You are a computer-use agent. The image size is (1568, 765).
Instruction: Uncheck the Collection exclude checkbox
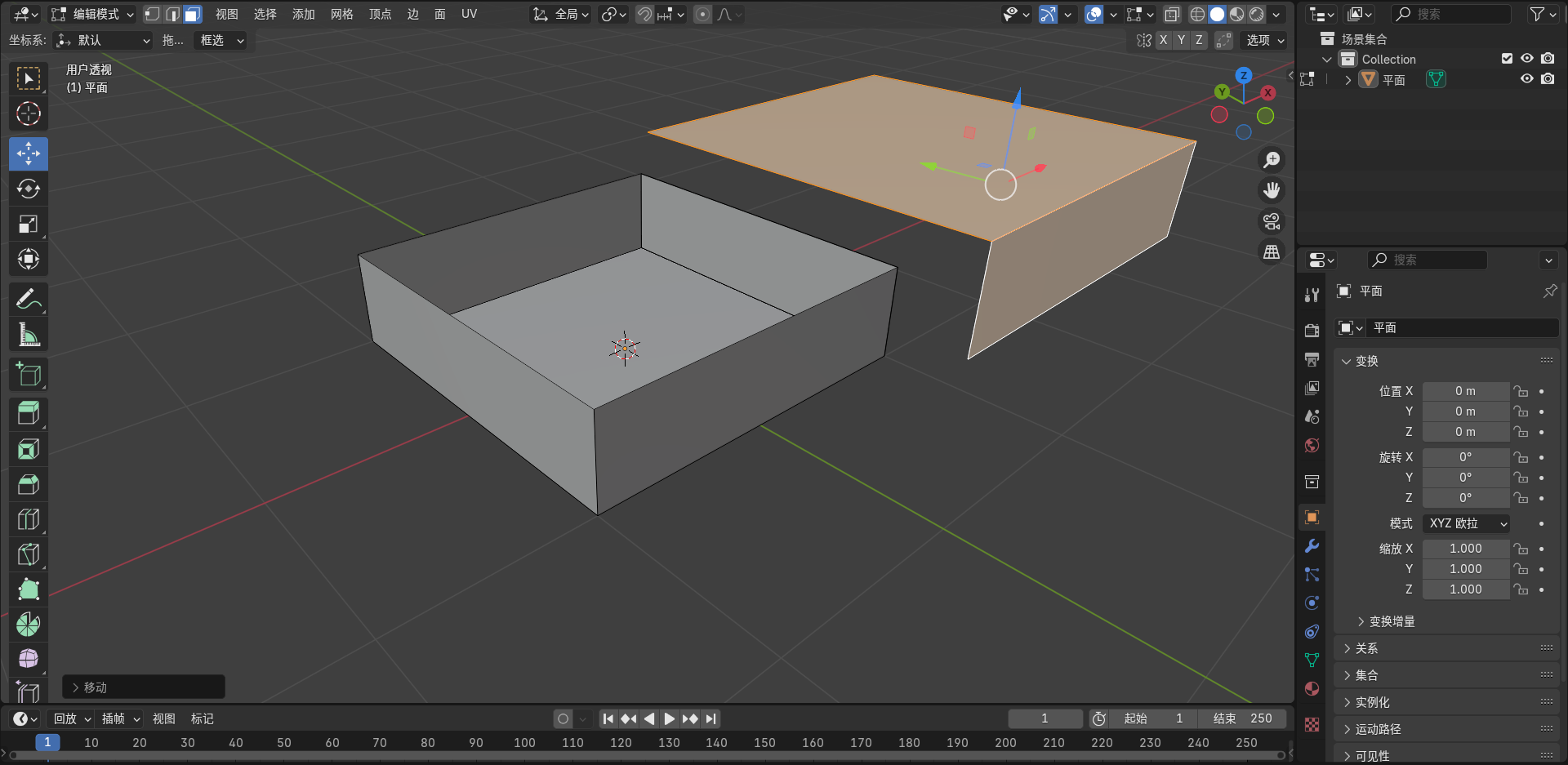1507,59
